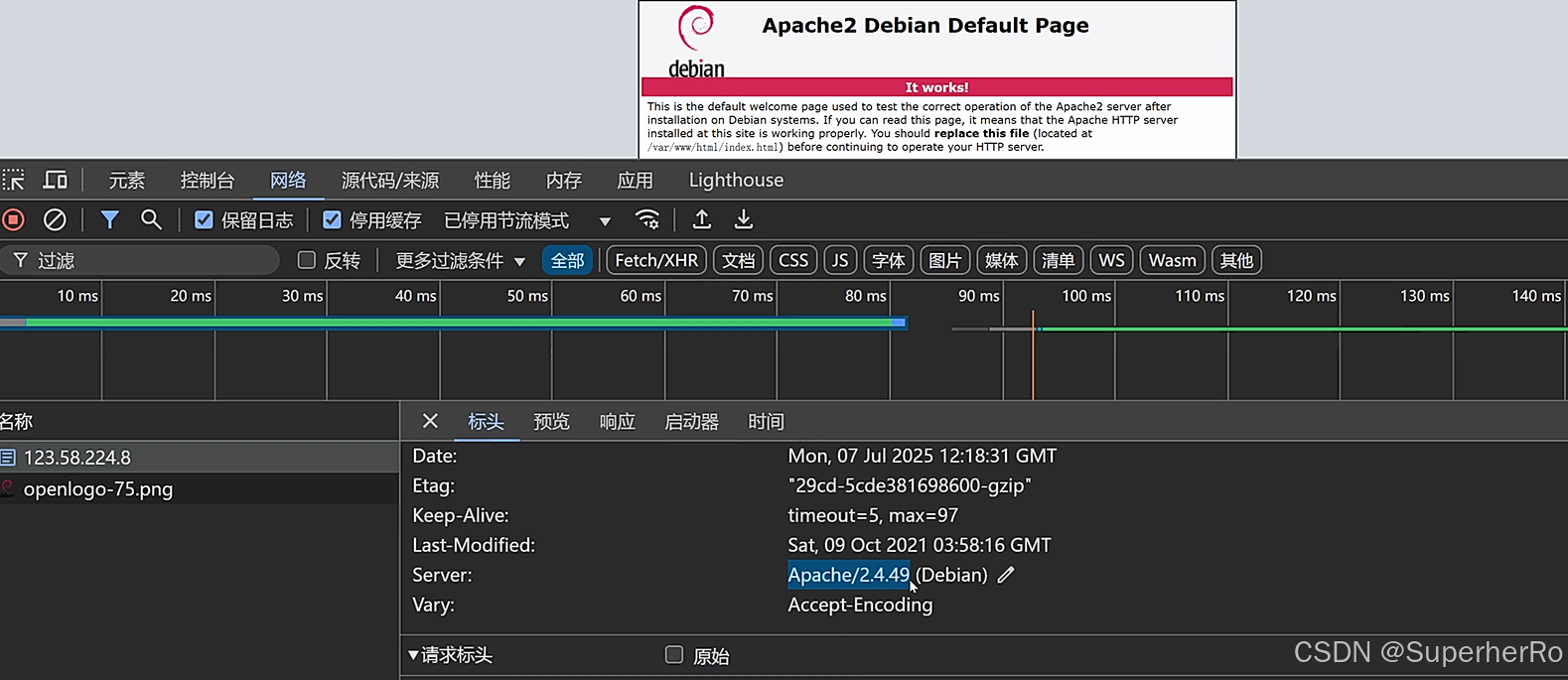Open the 更多过滤条件 dropdown
This screenshot has height=680, width=1568.
[461, 260]
